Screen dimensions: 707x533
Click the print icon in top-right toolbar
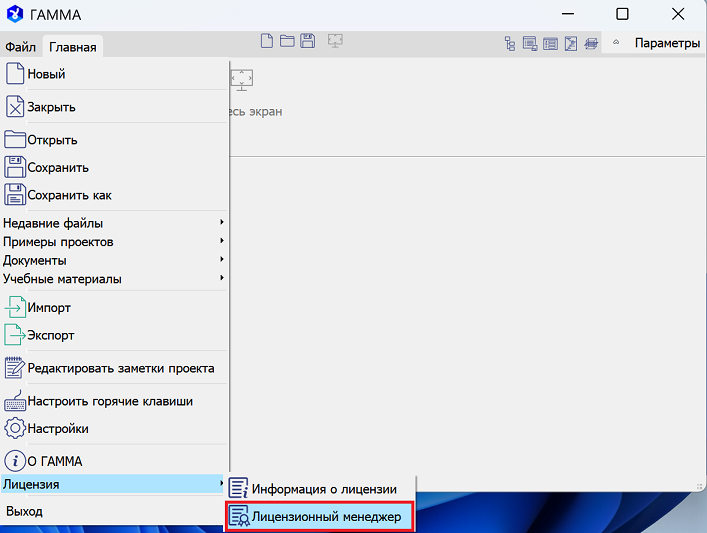click(x=591, y=43)
